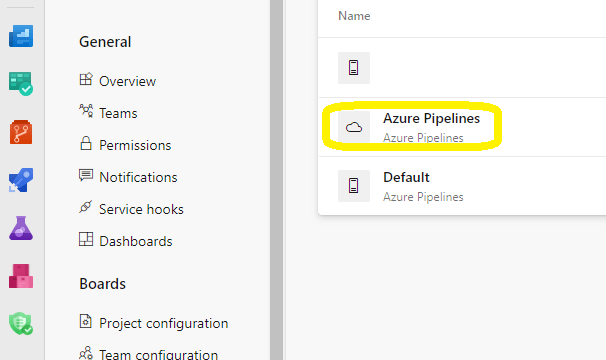Screen dimensions: 606x360
Task: Open the Overview hub icon in sidebar
Action: click(x=21, y=36)
